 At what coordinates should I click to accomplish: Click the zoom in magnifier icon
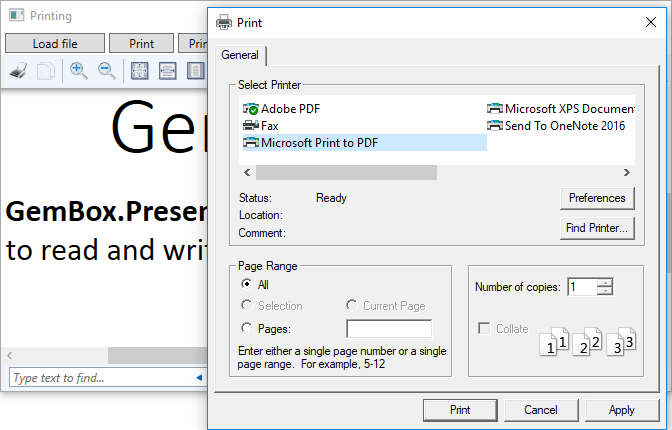pyautogui.click(x=78, y=71)
